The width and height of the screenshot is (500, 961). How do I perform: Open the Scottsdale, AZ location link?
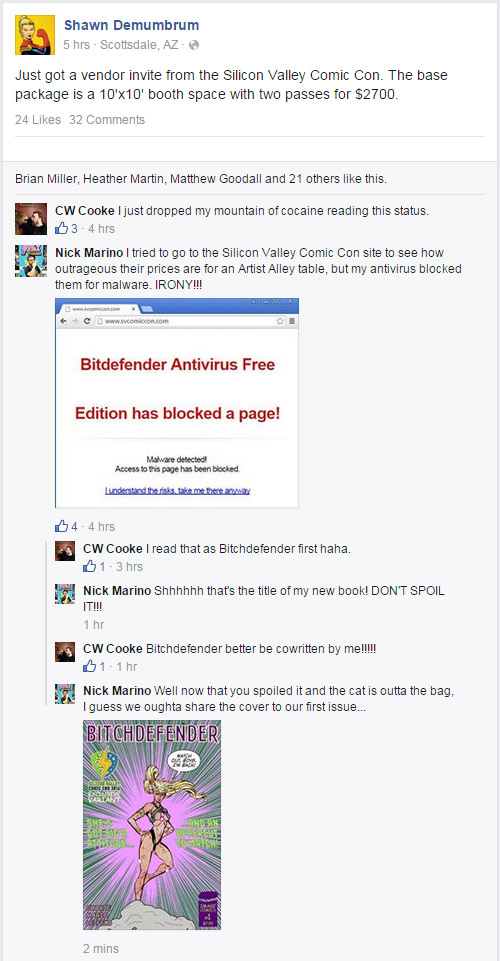[x=138, y=45]
